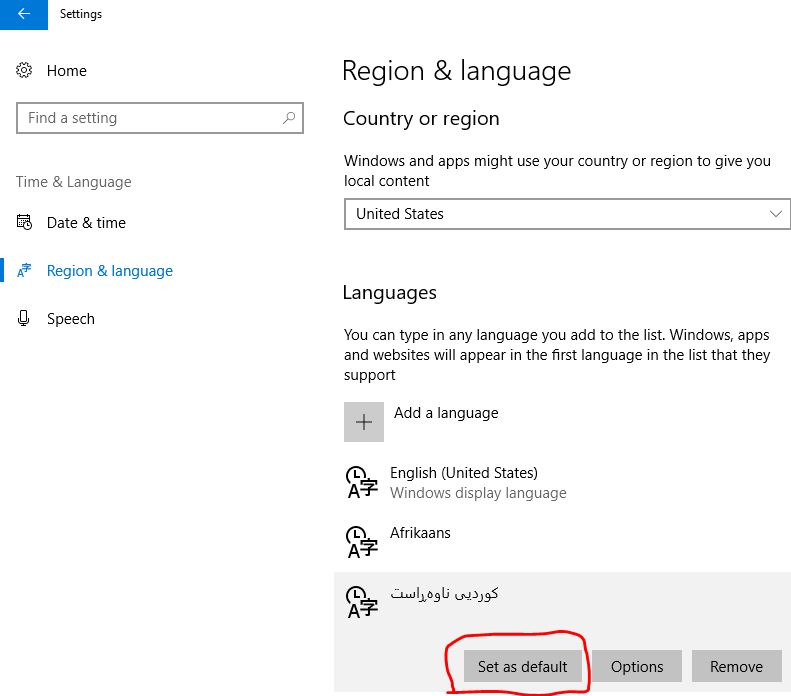This screenshot has width=791, height=696.
Task: Open Options for the Kurdish language
Action: tap(637, 666)
